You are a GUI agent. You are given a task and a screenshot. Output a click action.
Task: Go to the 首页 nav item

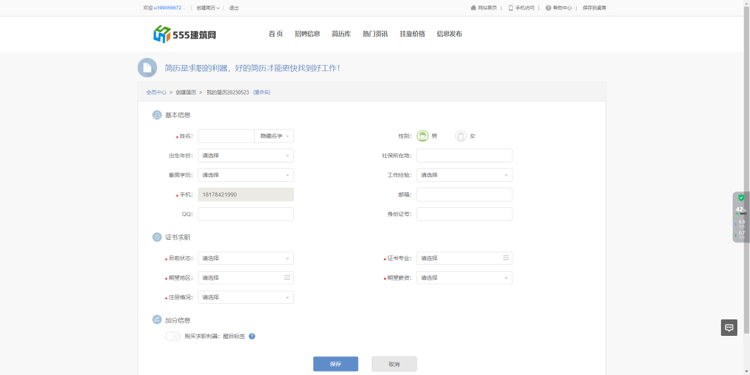coord(276,34)
